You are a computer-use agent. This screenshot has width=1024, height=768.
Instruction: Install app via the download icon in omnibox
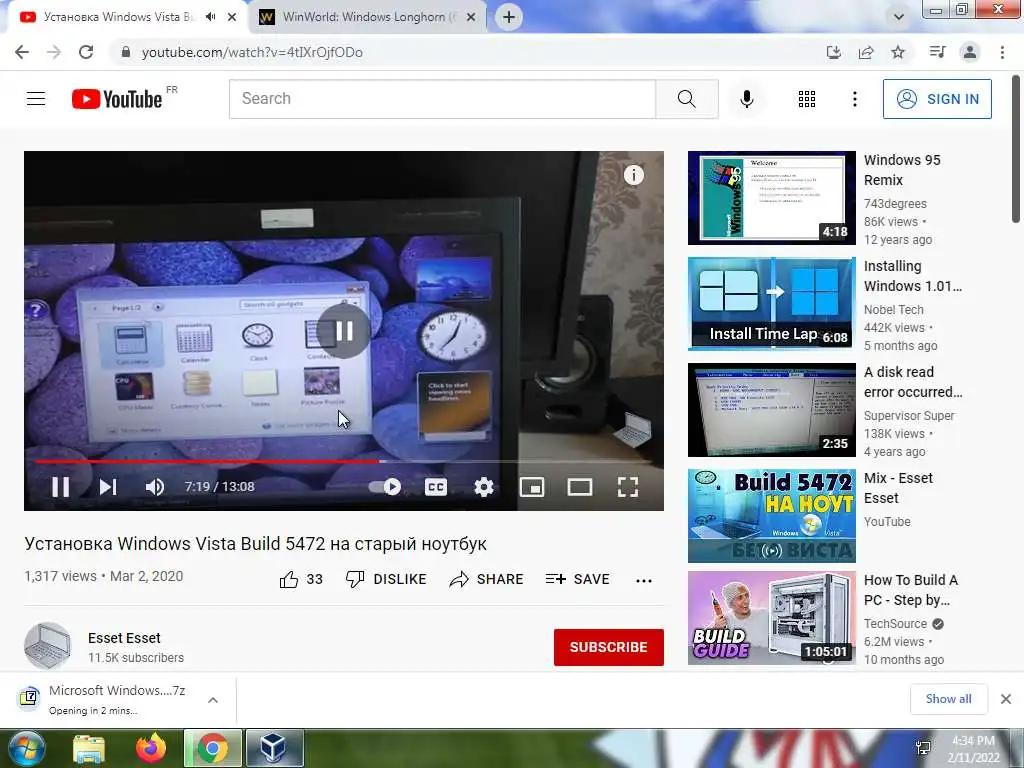(x=833, y=52)
